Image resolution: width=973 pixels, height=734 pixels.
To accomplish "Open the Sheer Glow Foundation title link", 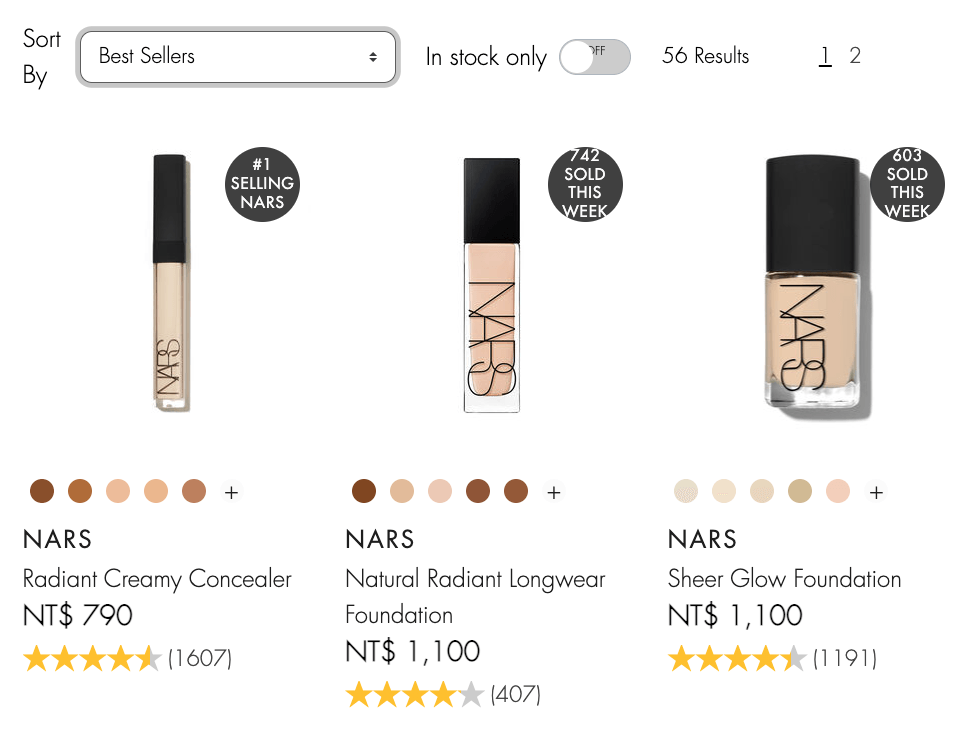I will point(784,579).
